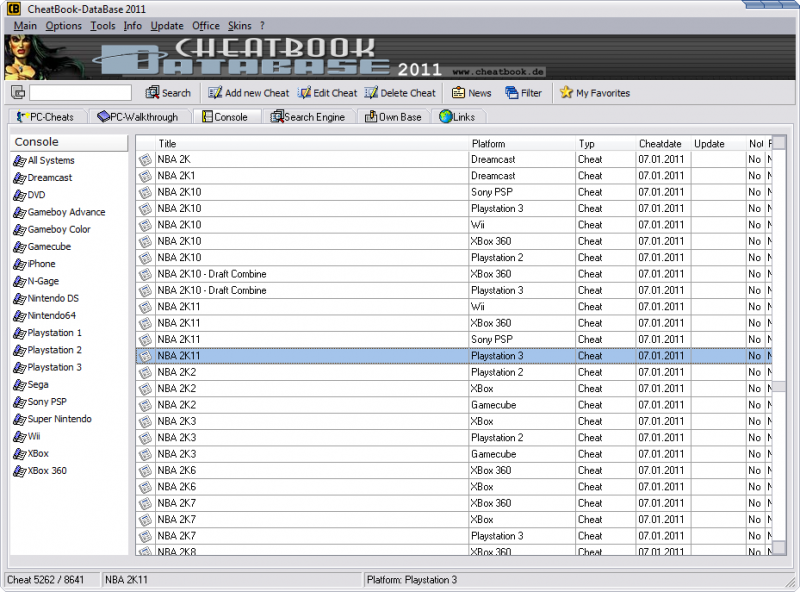Click the Search binoculars icon
This screenshot has height=592, width=800.
coord(152,92)
